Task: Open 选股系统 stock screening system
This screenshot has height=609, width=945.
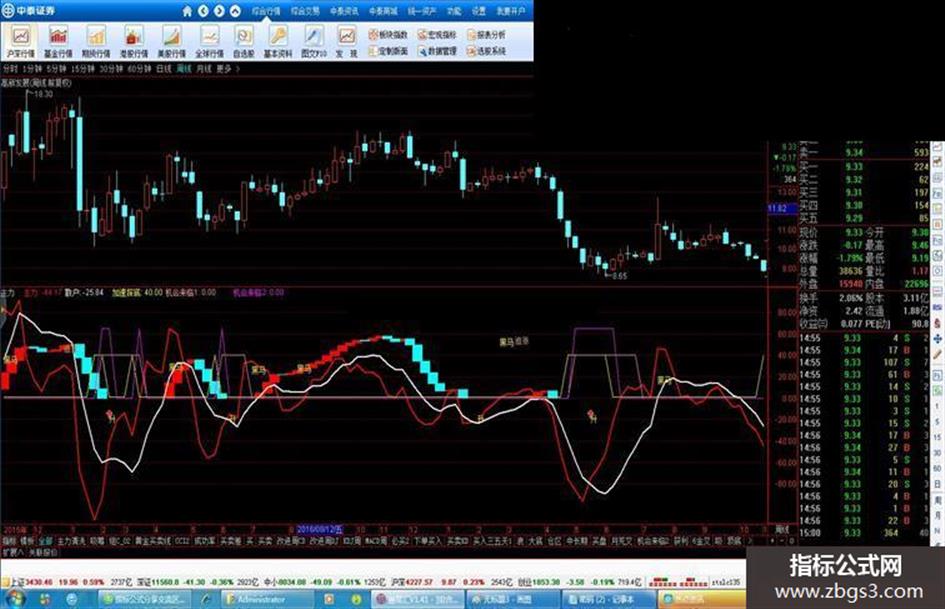Action: [x=486, y=51]
